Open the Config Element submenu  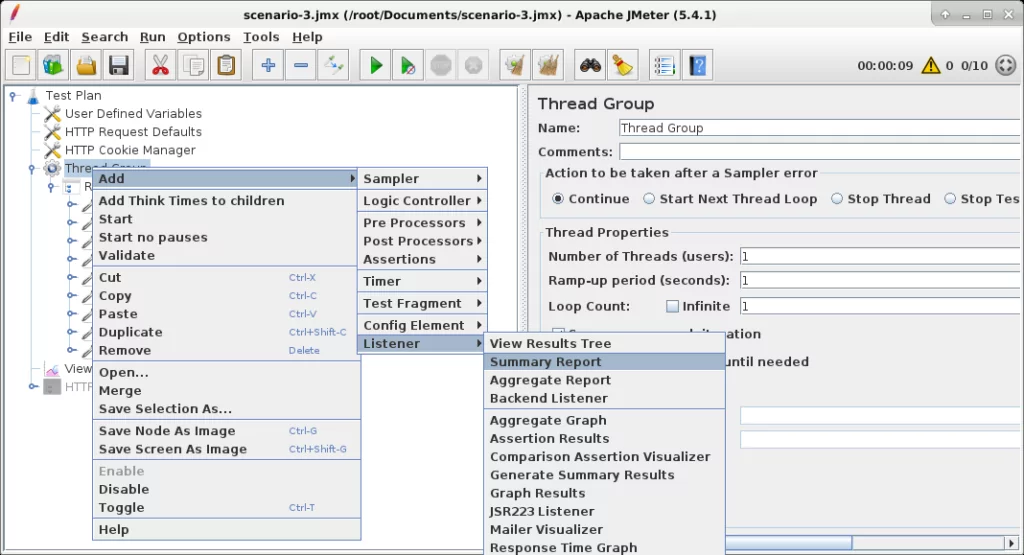pyautogui.click(x=422, y=326)
